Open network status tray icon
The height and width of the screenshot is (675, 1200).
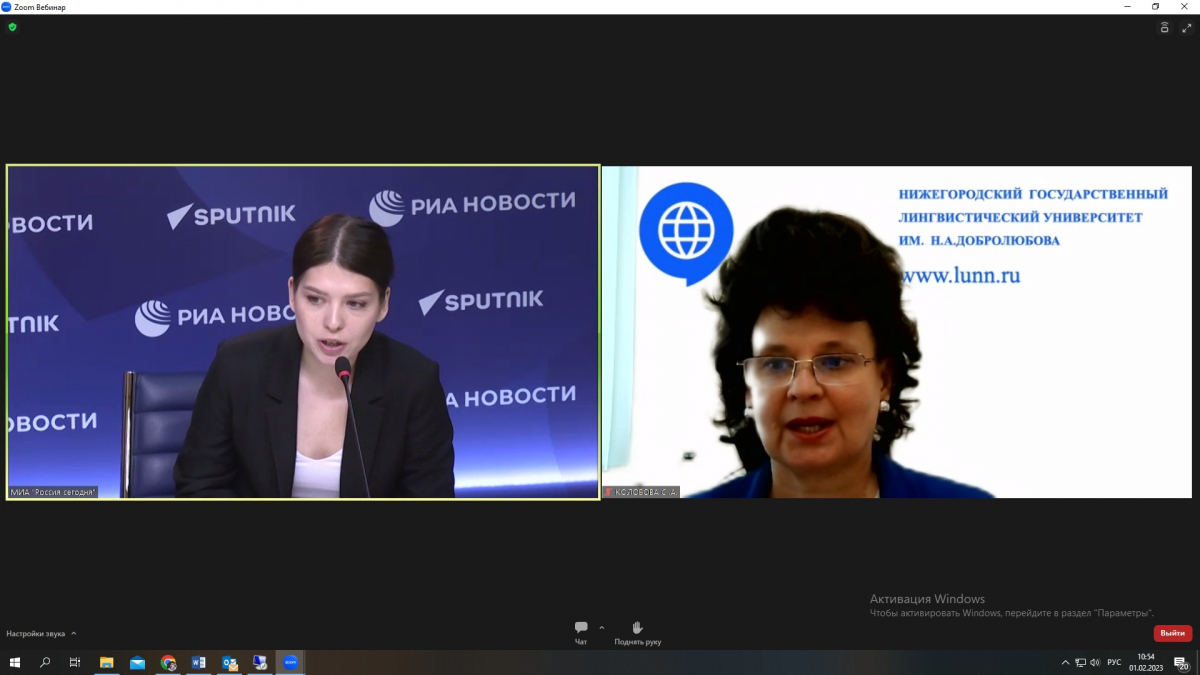pyautogui.click(x=1081, y=662)
